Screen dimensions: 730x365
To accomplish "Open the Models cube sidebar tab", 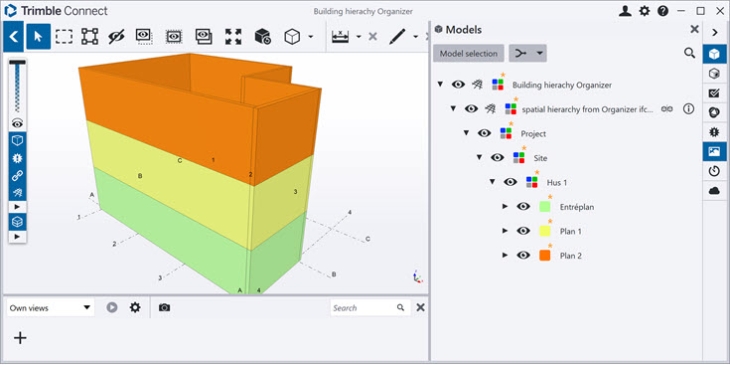I will [714, 54].
